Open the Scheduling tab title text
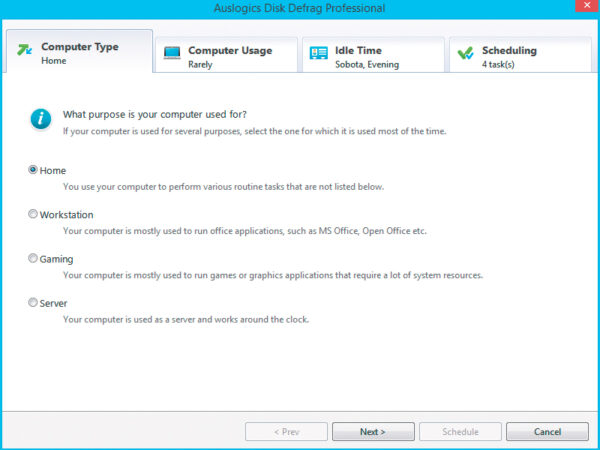This screenshot has height=450, width=600. 509,50
